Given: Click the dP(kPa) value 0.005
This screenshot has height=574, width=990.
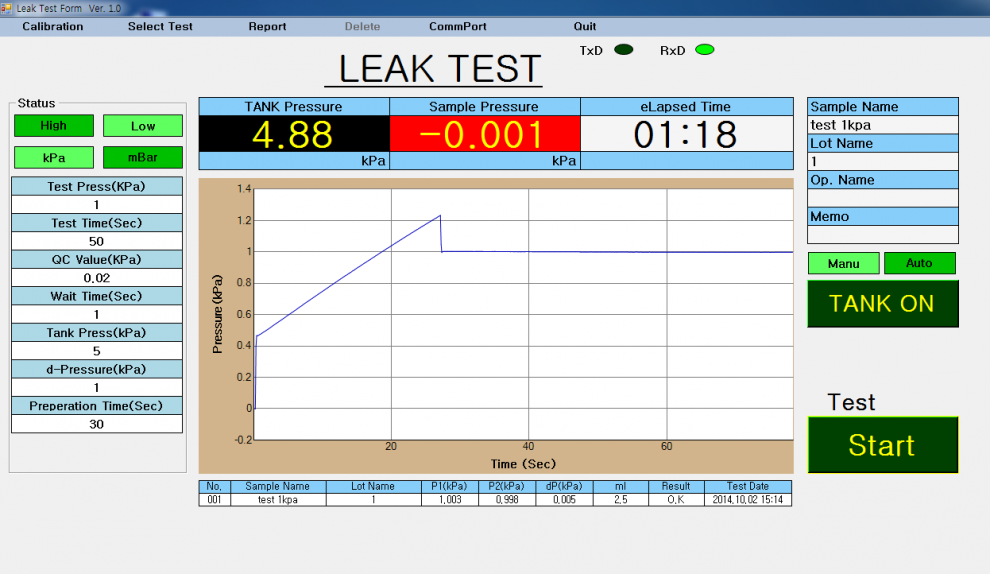Looking at the screenshot, I should [x=564, y=499].
